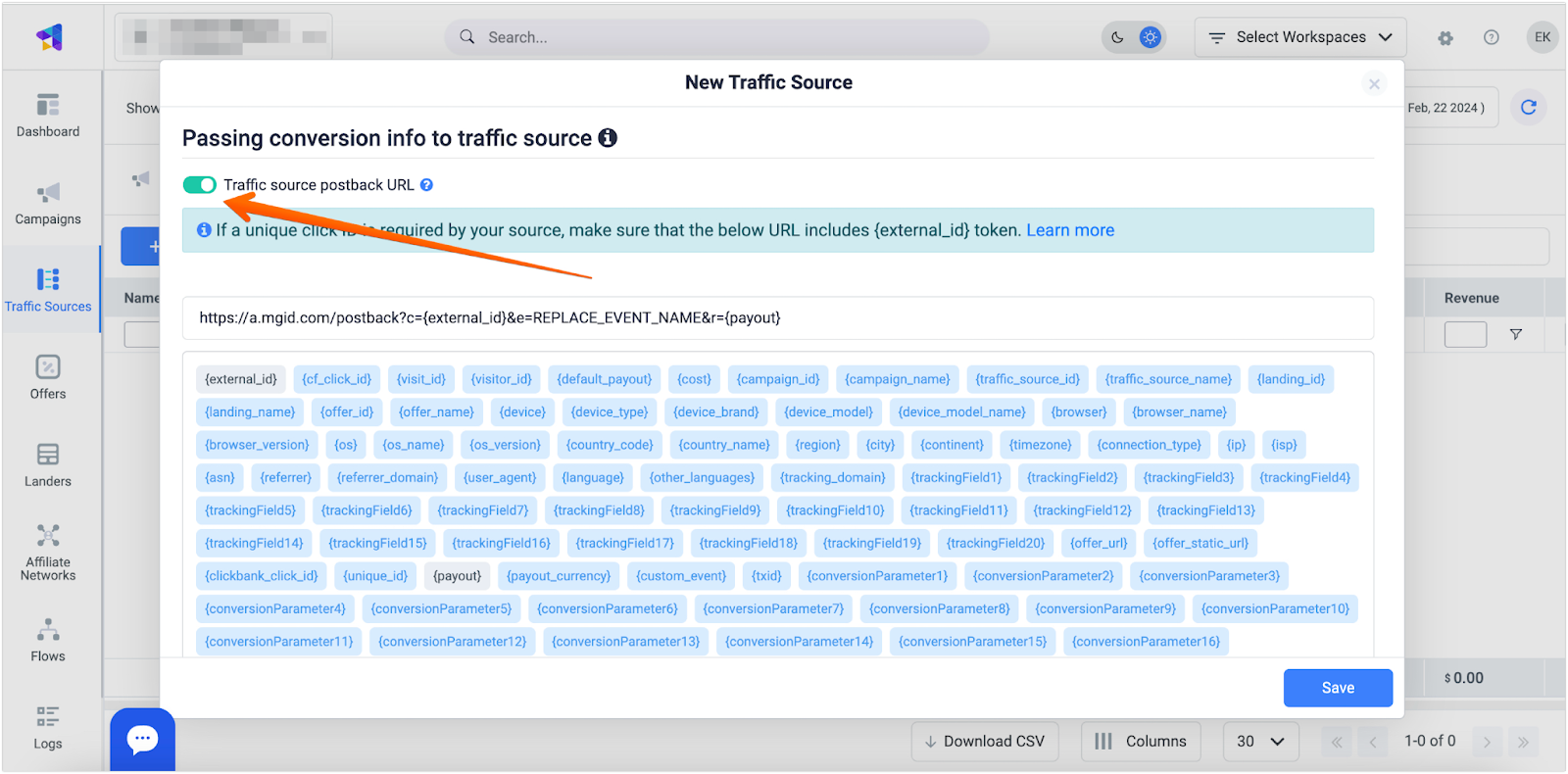
Task: Go to Offers in sidebar
Action: [x=48, y=377]
